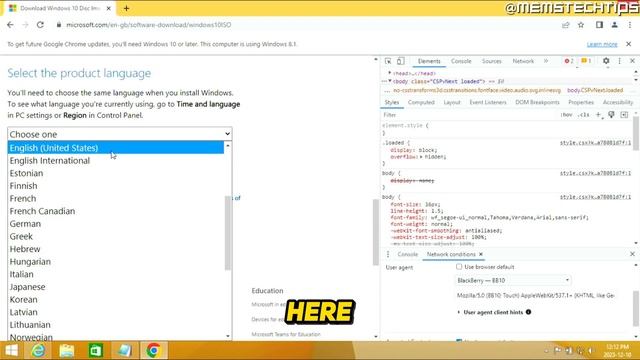Expand the head element node
The image size is (640, 360).
(390, 73)
